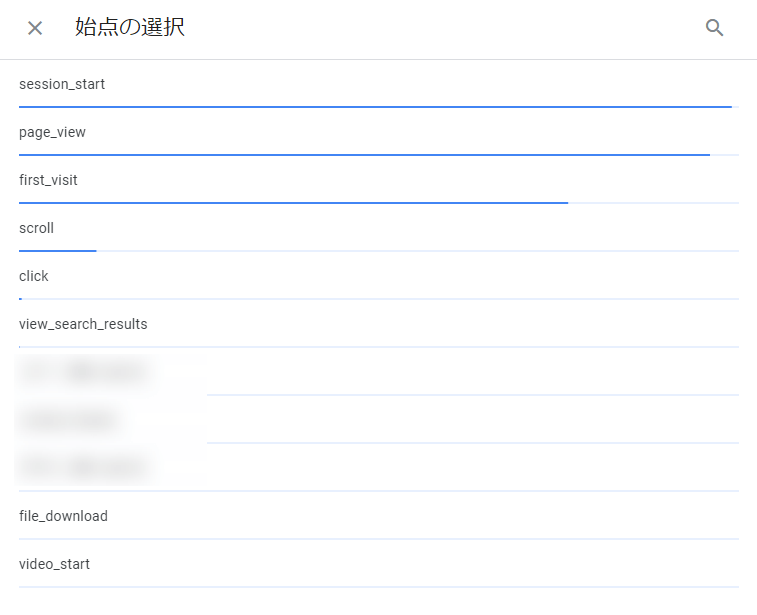Select the first_visit event row
Viewport: 757px width, 615px height.
click(48, 180)
